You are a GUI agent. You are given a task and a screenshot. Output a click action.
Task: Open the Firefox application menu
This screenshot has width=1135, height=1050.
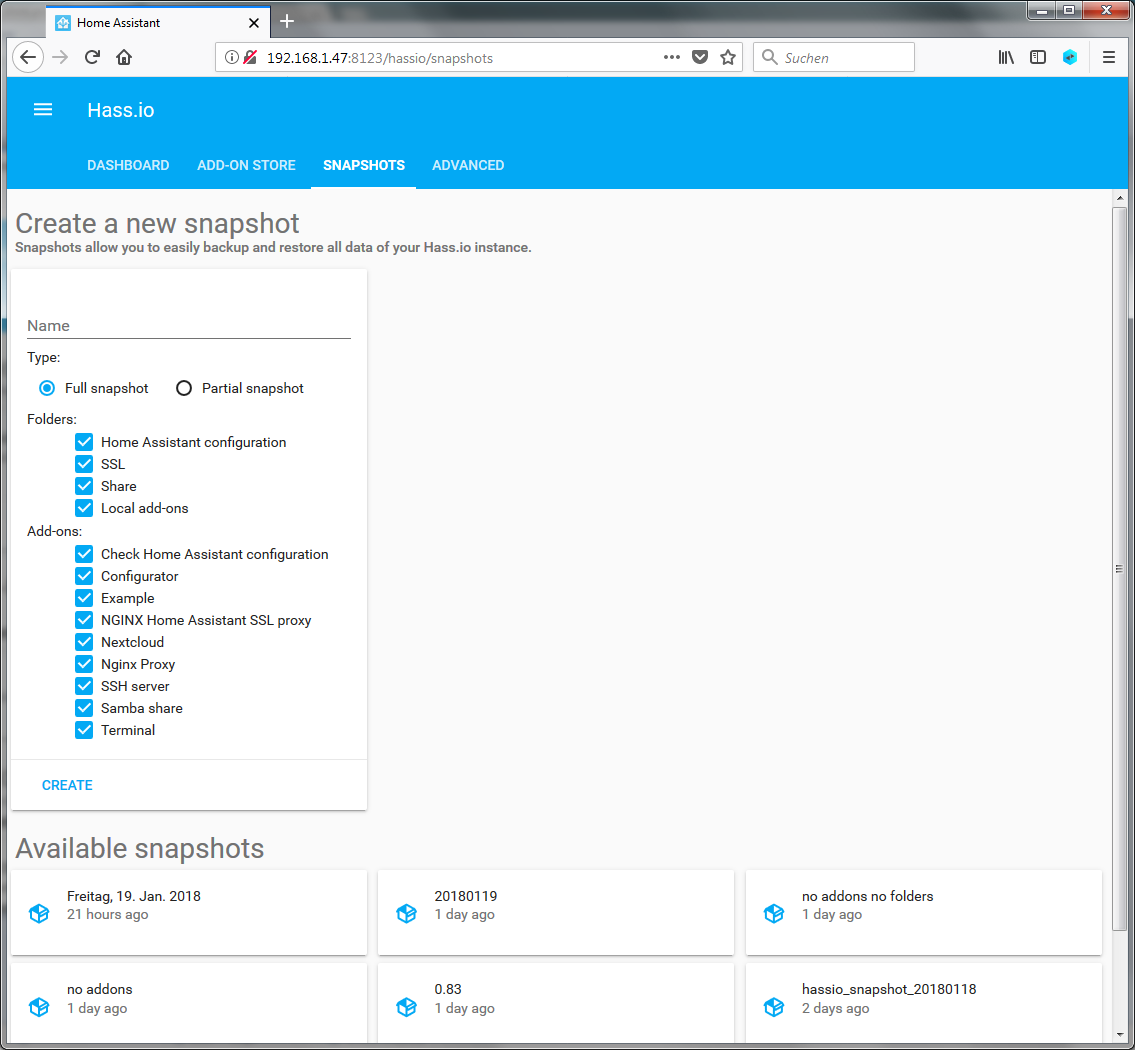[x=1108, y=57]
